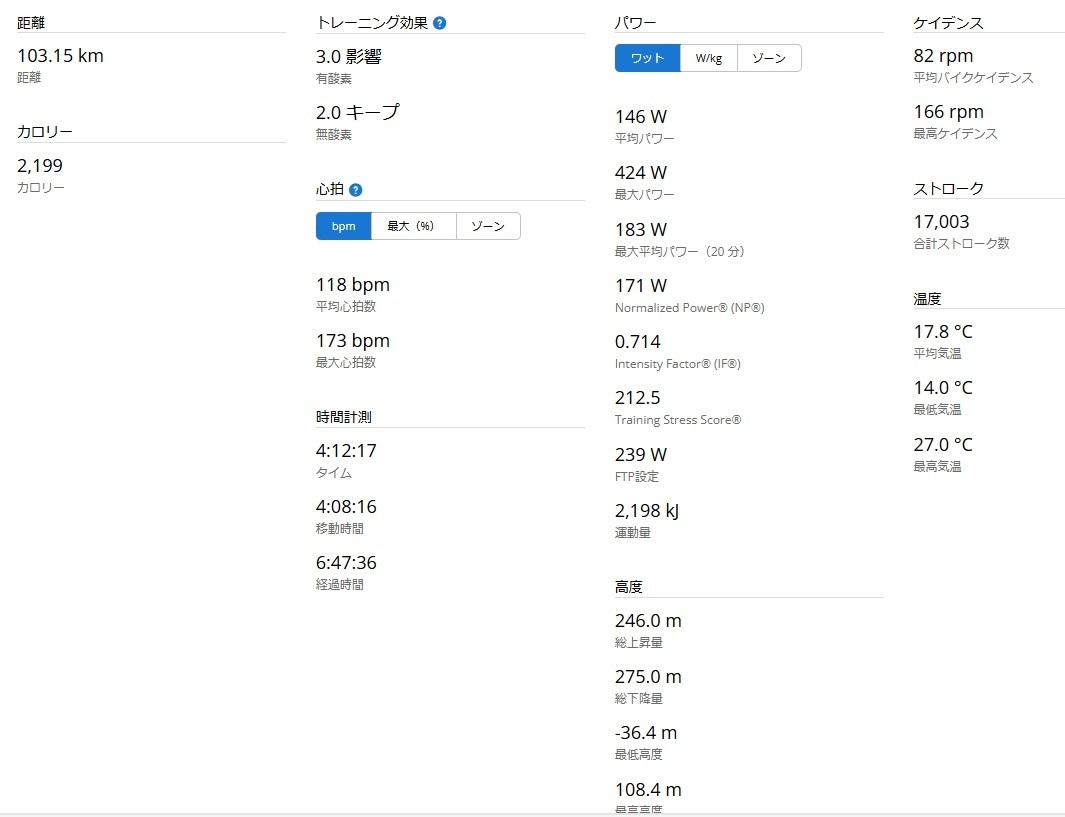Click the 2.0 キープ anaerobic value
Screen dimensions: 1065x817
(x=358, y=112)
